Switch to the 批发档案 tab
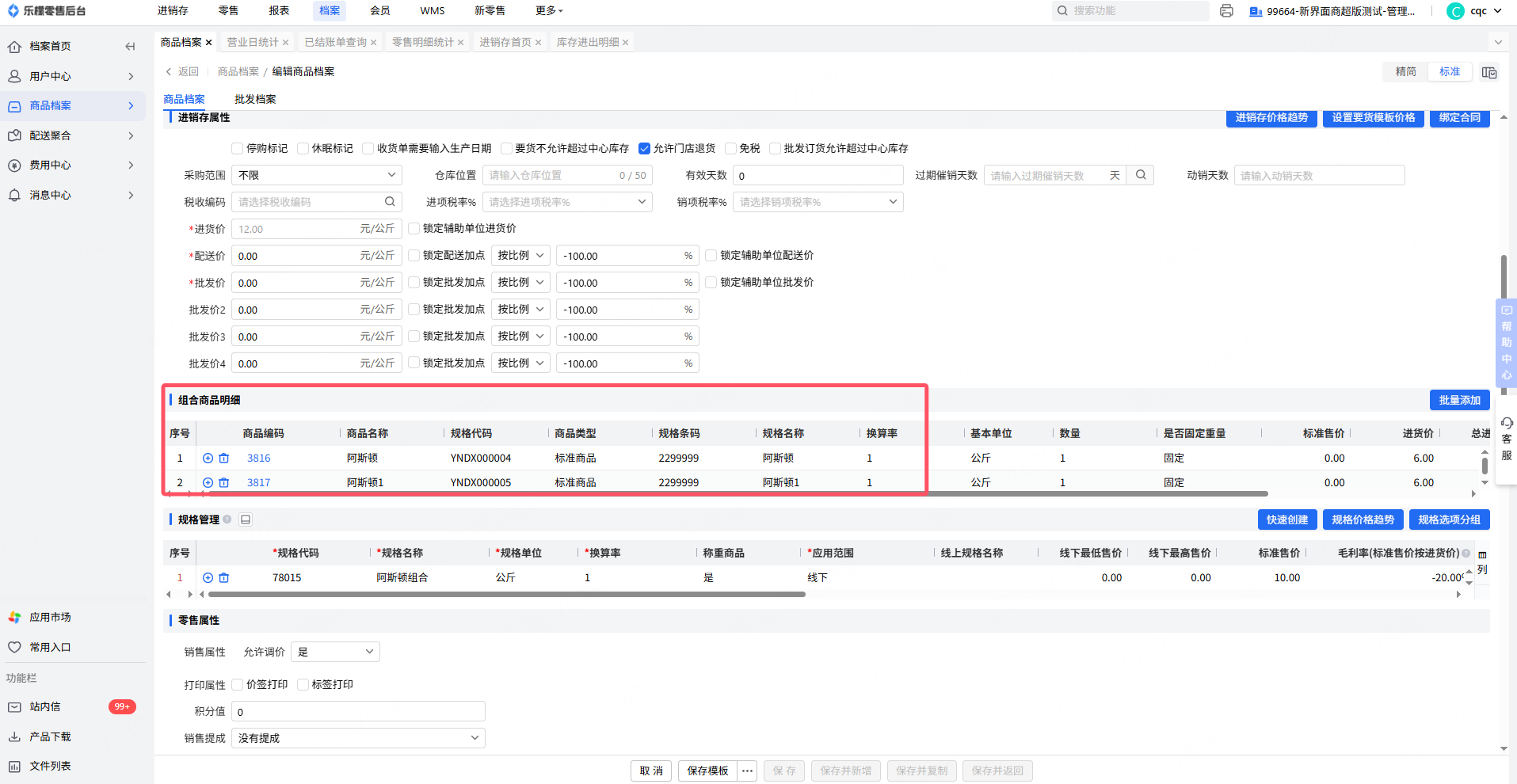 pos(255,100)
